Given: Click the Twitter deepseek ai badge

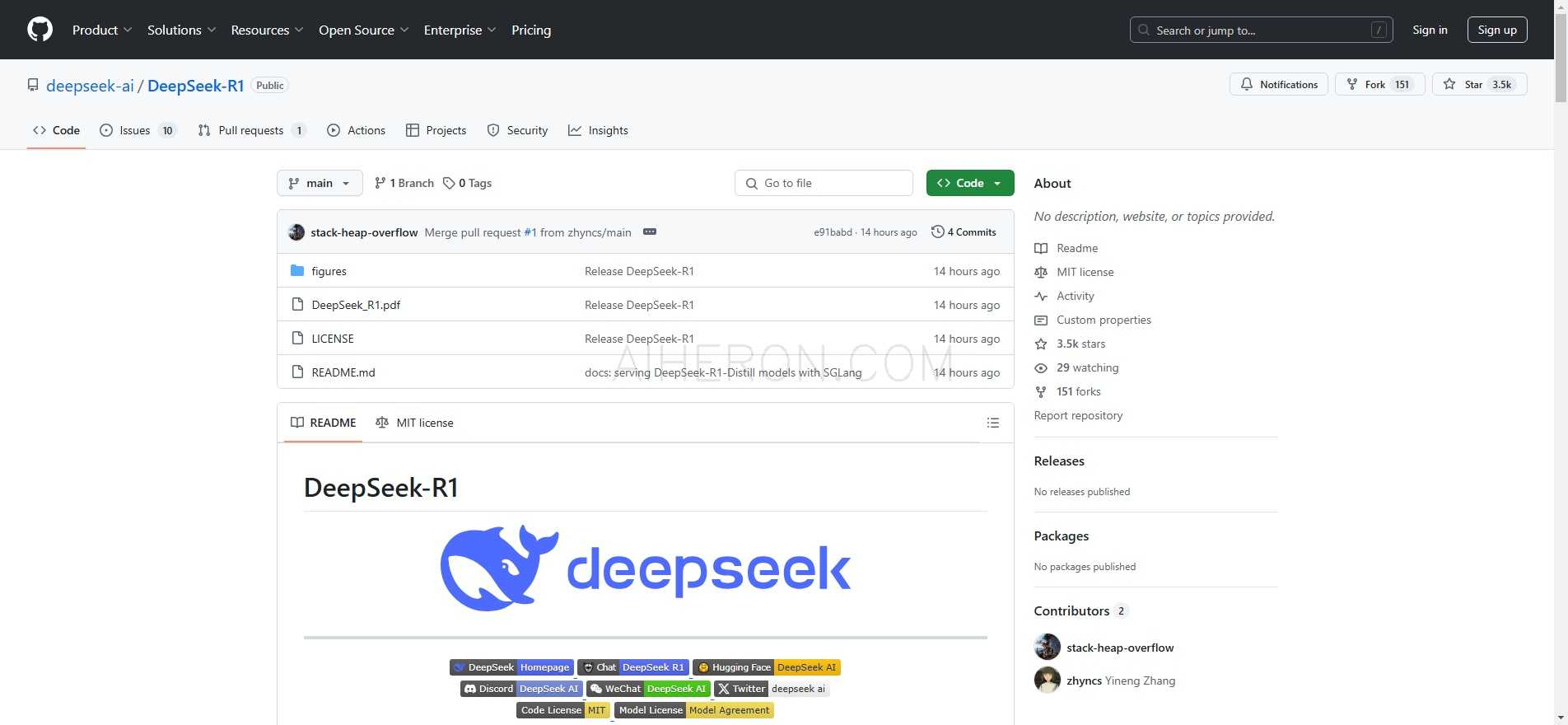Looking at the screenshot, I should point(772,689).
